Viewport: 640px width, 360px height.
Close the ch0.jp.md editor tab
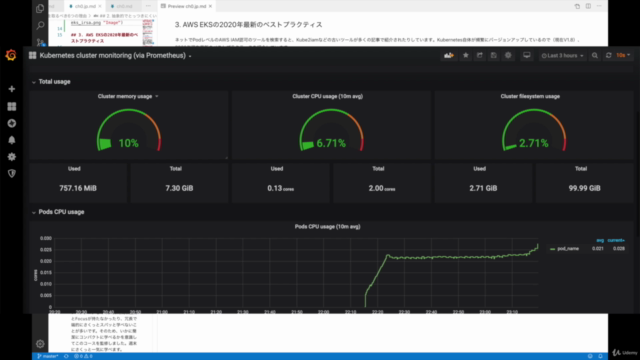pyautogui.click(x=100, y=6)
